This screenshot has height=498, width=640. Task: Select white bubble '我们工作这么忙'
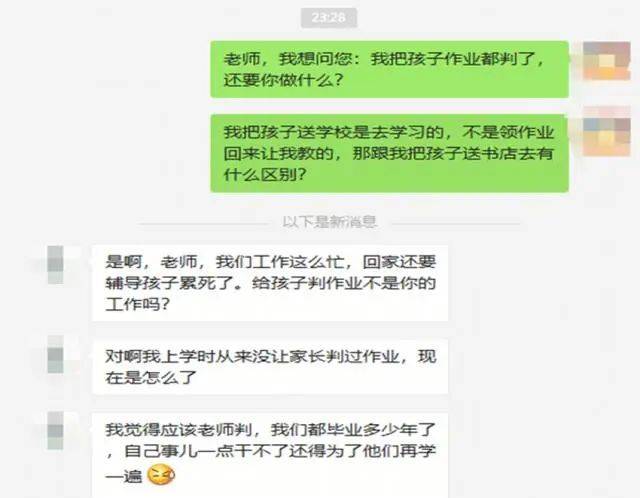[x=270, y=283]
